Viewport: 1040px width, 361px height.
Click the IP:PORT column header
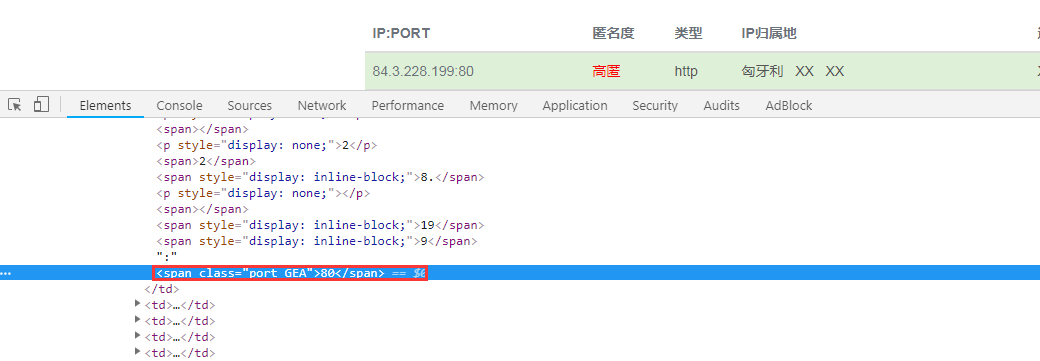click(401, 33)
